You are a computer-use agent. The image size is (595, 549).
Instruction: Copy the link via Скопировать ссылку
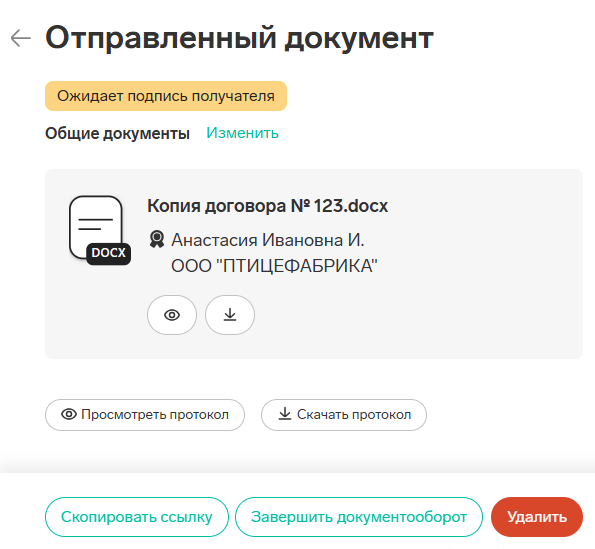click(137, 517)
